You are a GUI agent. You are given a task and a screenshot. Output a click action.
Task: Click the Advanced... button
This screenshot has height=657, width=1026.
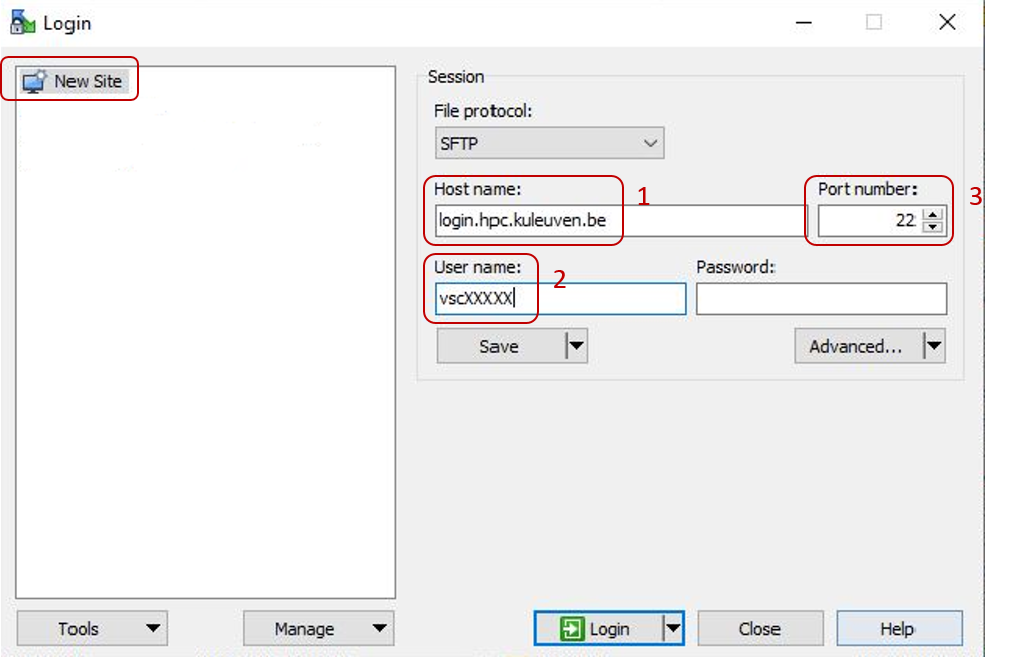click(x=858, y=346)
